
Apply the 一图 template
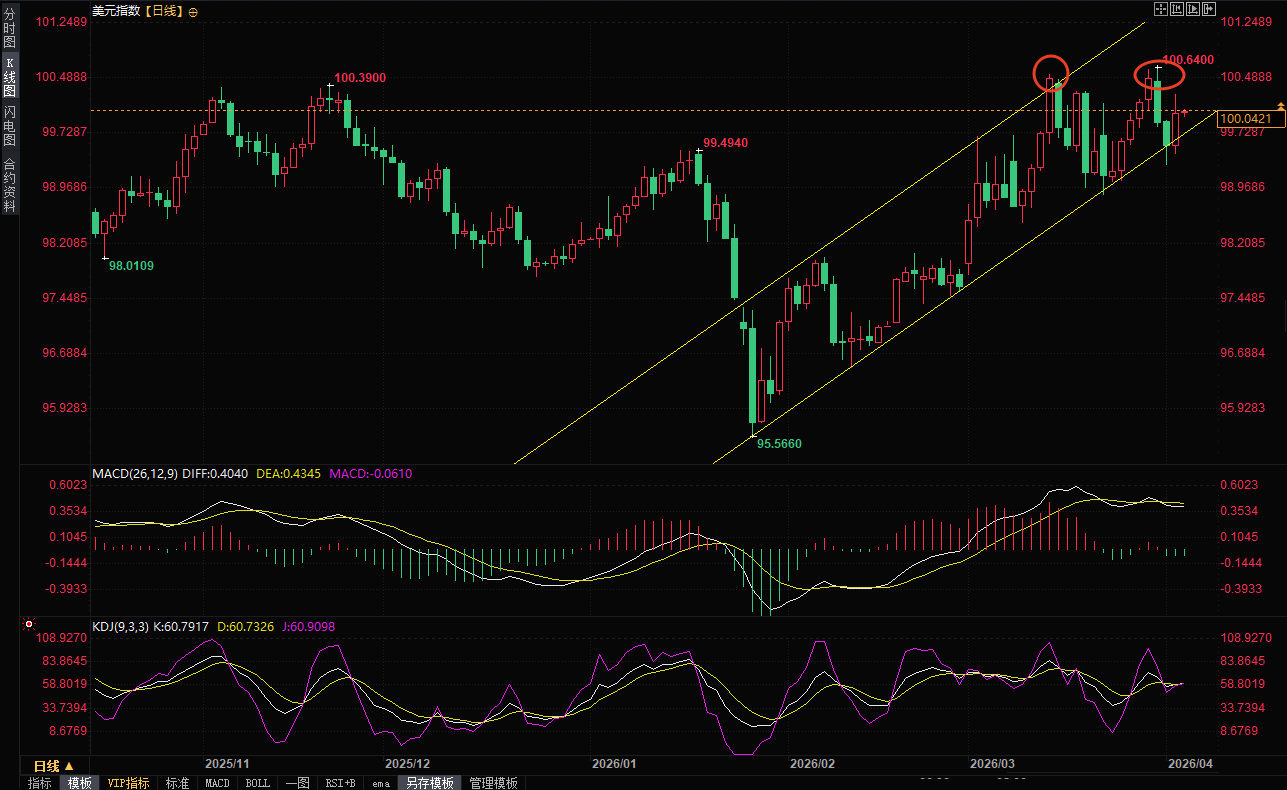click(297, 783)
